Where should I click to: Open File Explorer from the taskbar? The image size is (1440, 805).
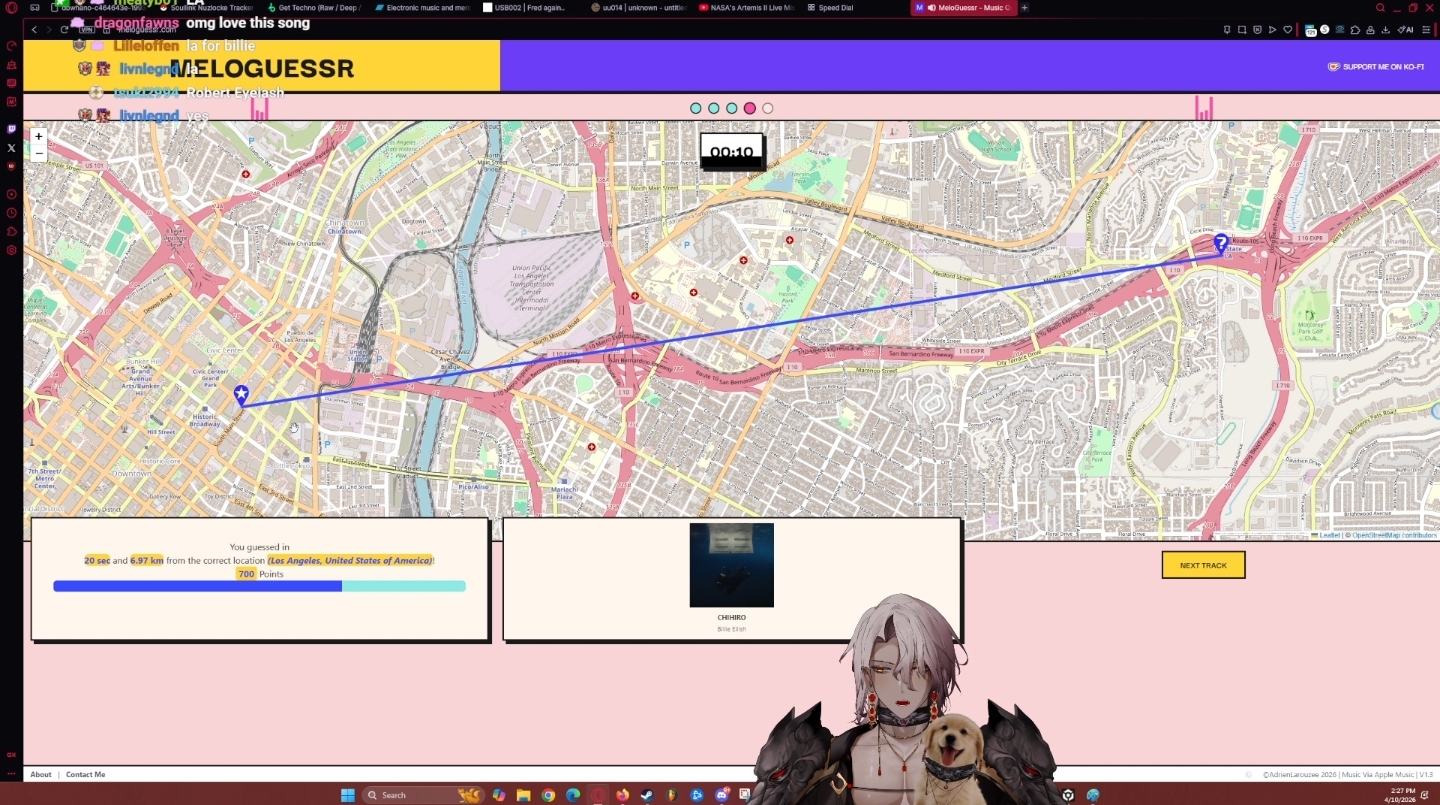tap(523, 795)
